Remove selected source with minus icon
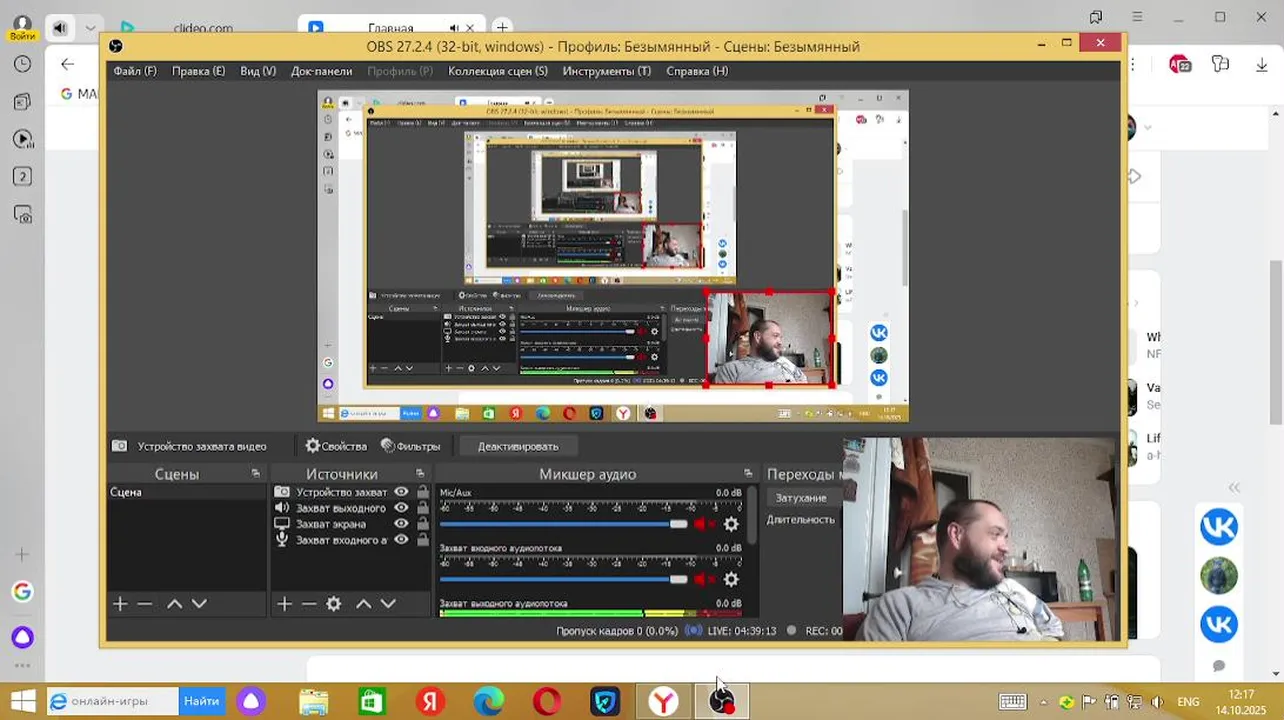Screen dimensions: 1284x720 pos(309,603)
